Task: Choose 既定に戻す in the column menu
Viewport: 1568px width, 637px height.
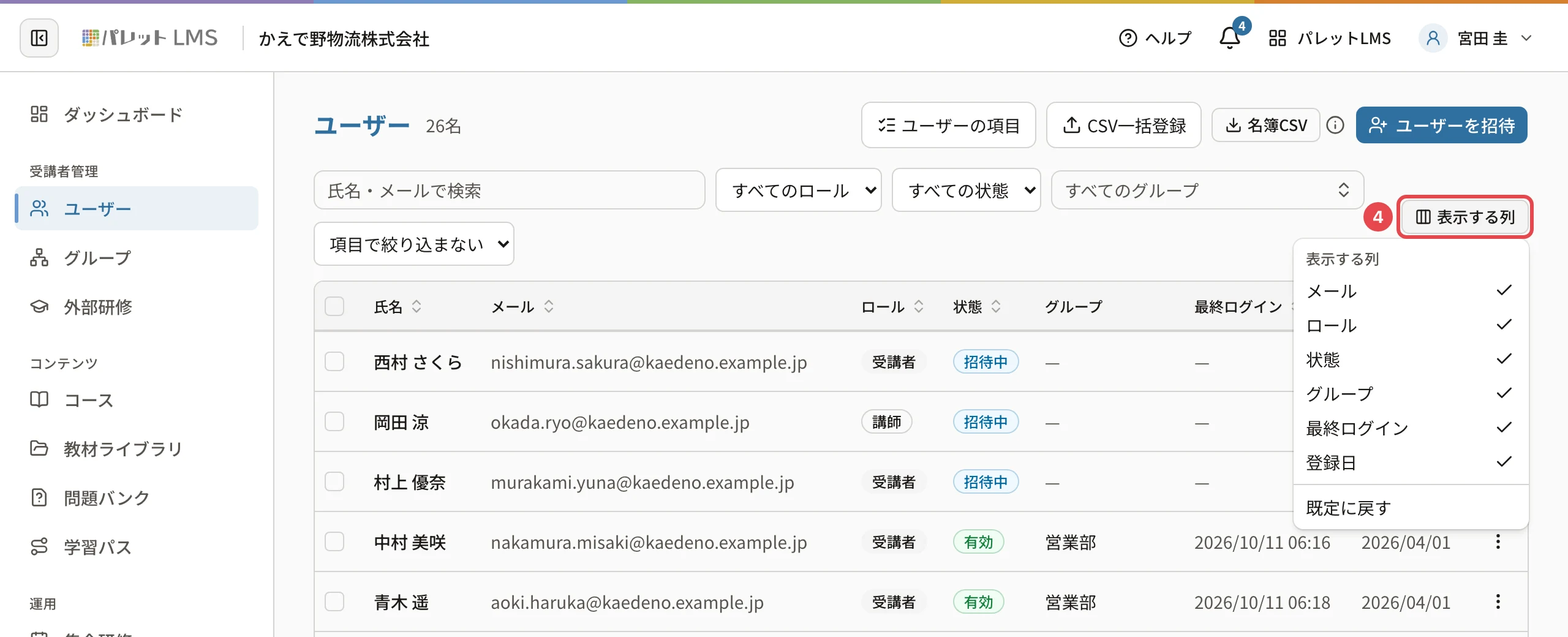Action: pos(1410,508)
